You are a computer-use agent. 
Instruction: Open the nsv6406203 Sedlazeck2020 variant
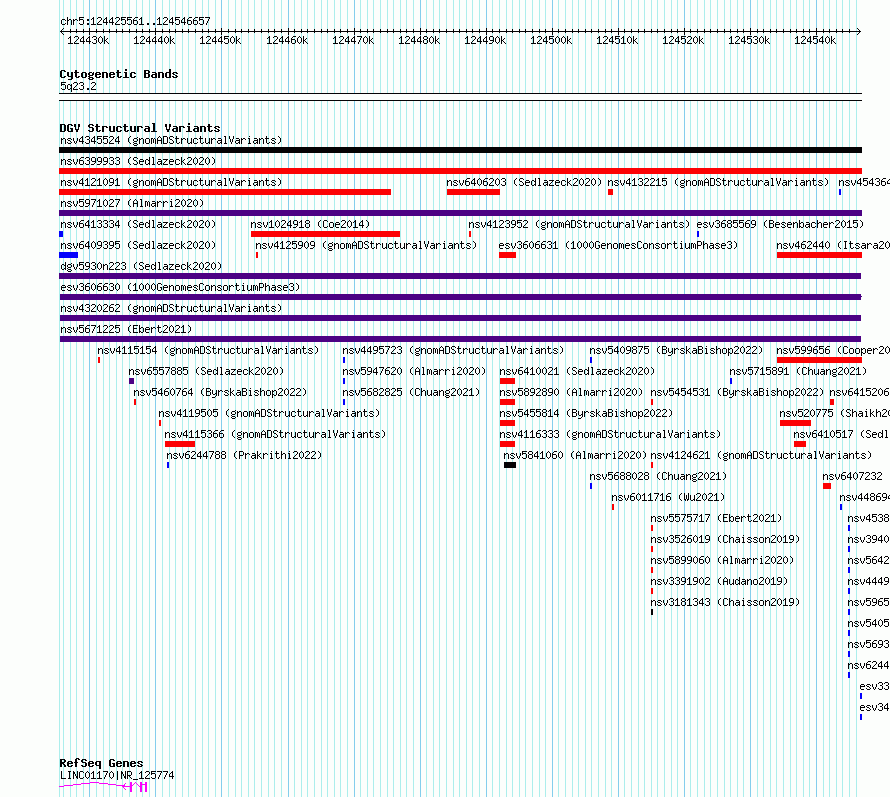(524, 182)
